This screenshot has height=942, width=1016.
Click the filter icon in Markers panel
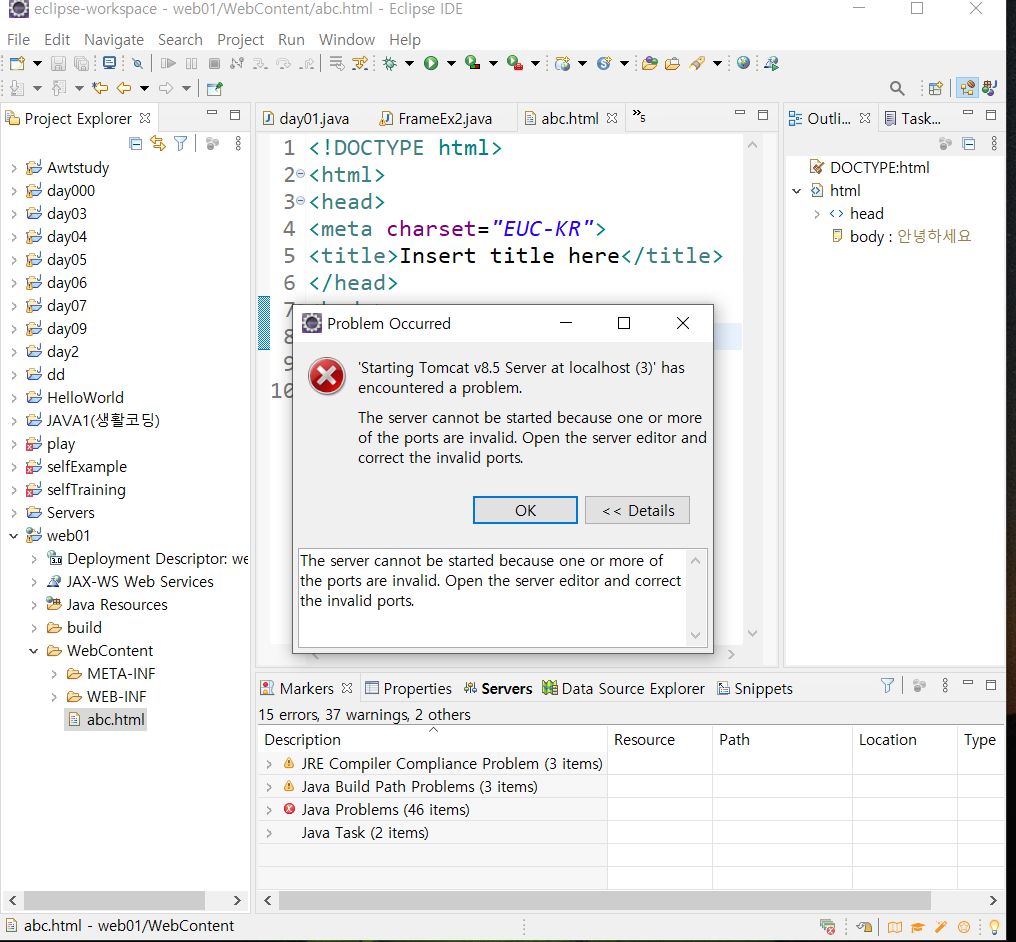click(x=887, y=685)
